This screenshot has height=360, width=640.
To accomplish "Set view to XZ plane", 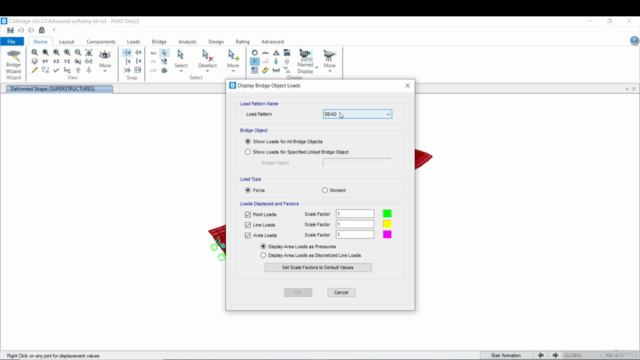I will pyautogui.click(x=56, y=61).
